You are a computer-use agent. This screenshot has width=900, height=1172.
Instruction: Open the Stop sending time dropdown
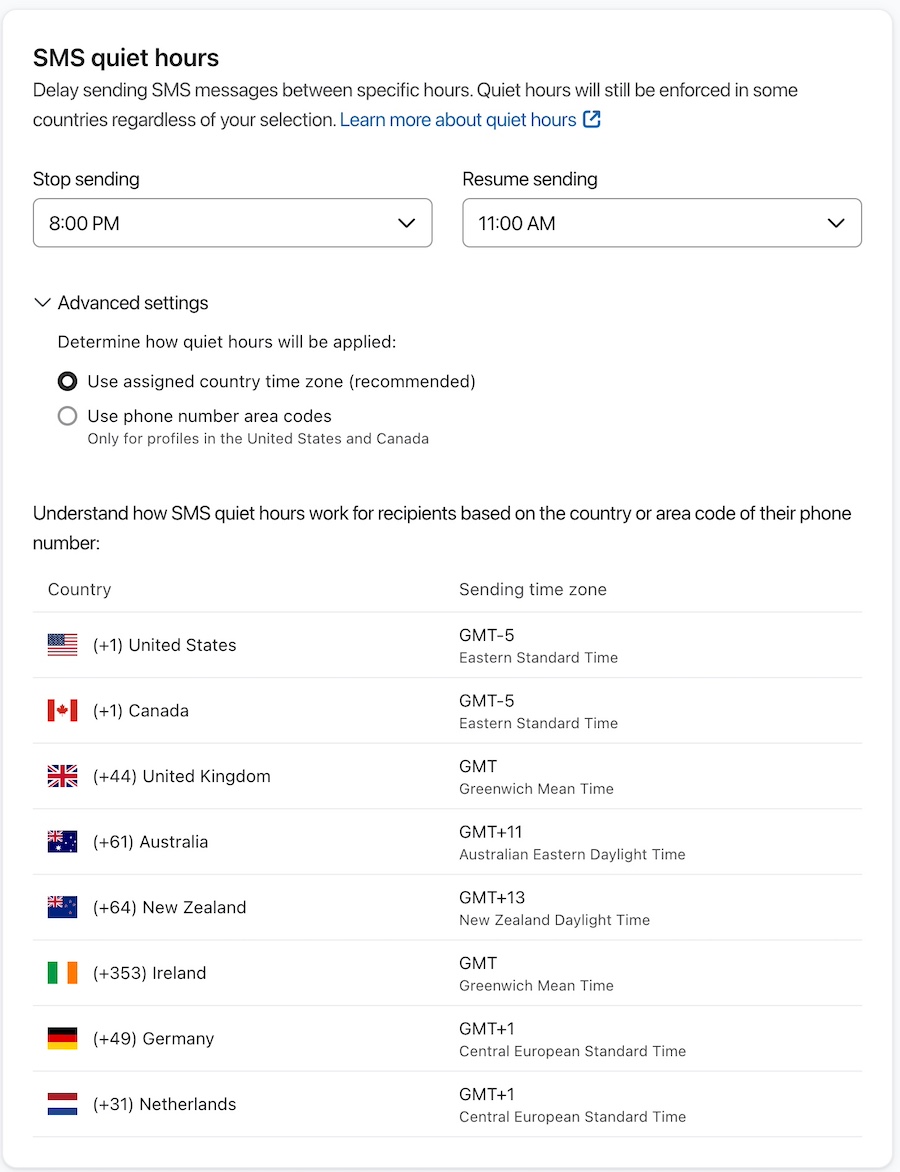pyautogui.click(x=407, y=223)
